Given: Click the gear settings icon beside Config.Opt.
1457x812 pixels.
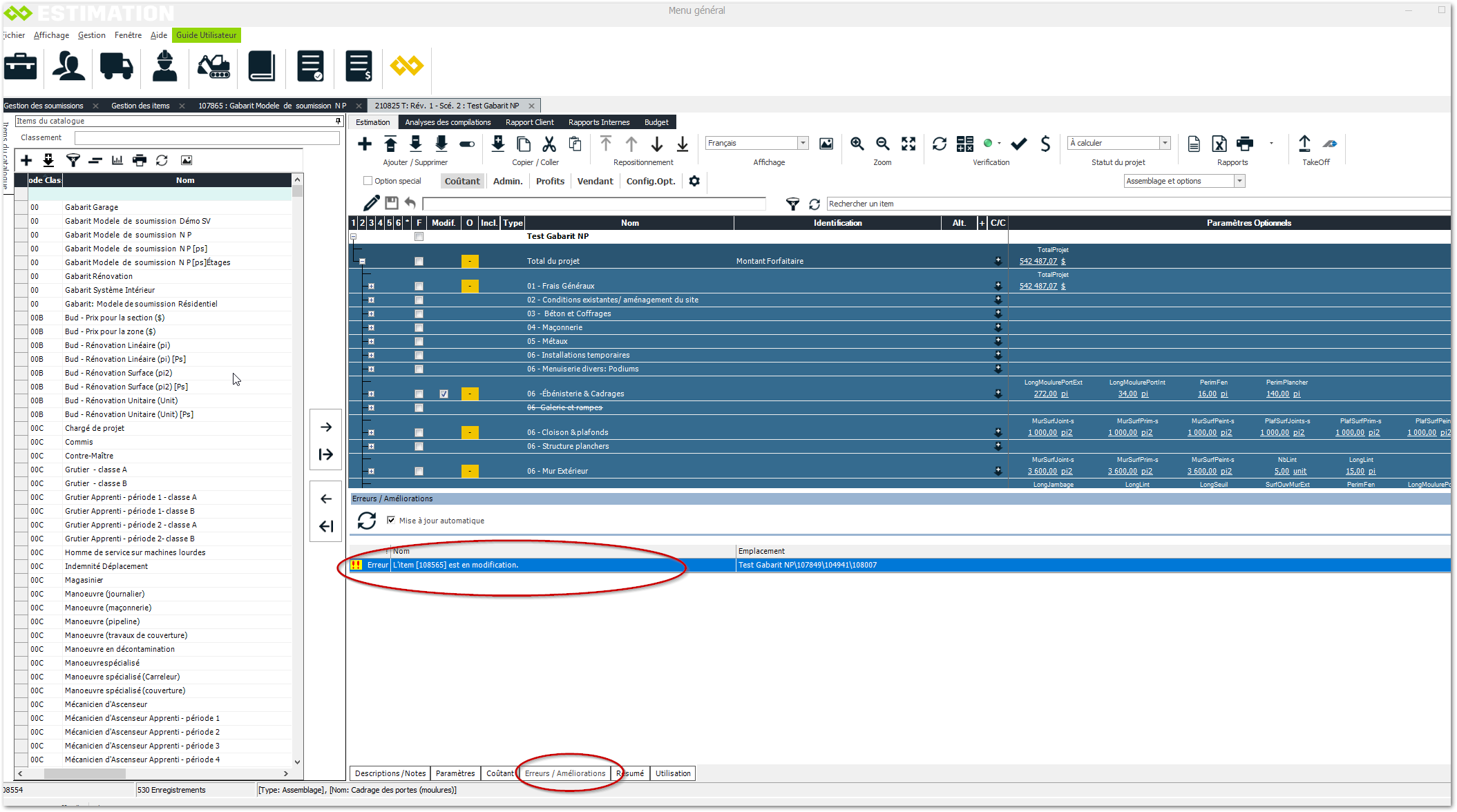Looking at the screenshot, I should [694, 181].
